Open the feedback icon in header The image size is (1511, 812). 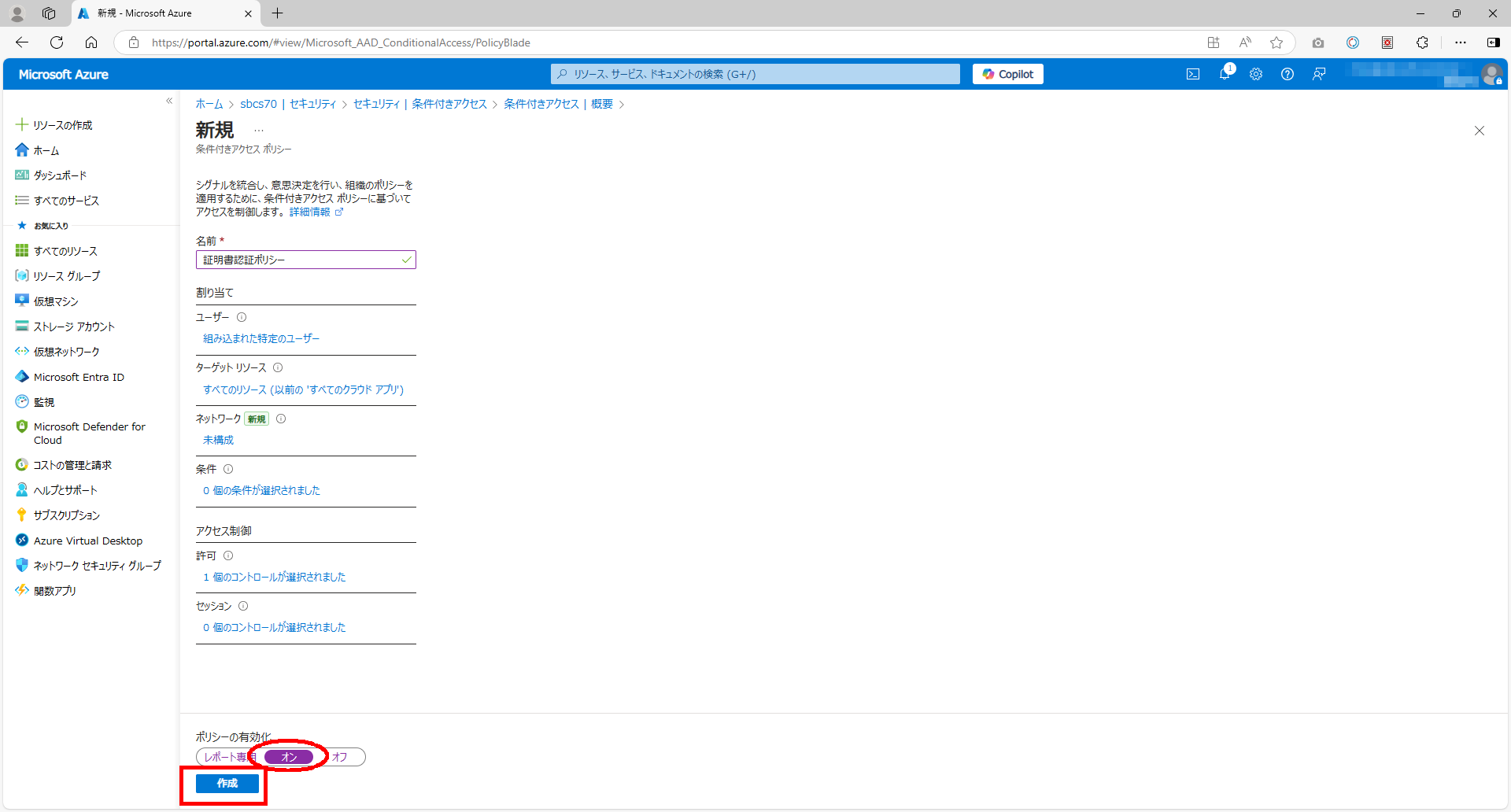[x=1319, y=74]
